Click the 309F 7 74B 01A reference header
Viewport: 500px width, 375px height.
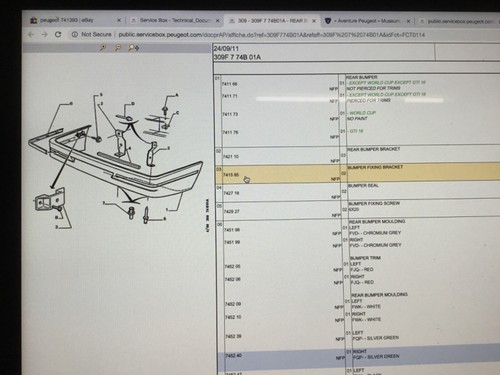click(x=237, y=57)
